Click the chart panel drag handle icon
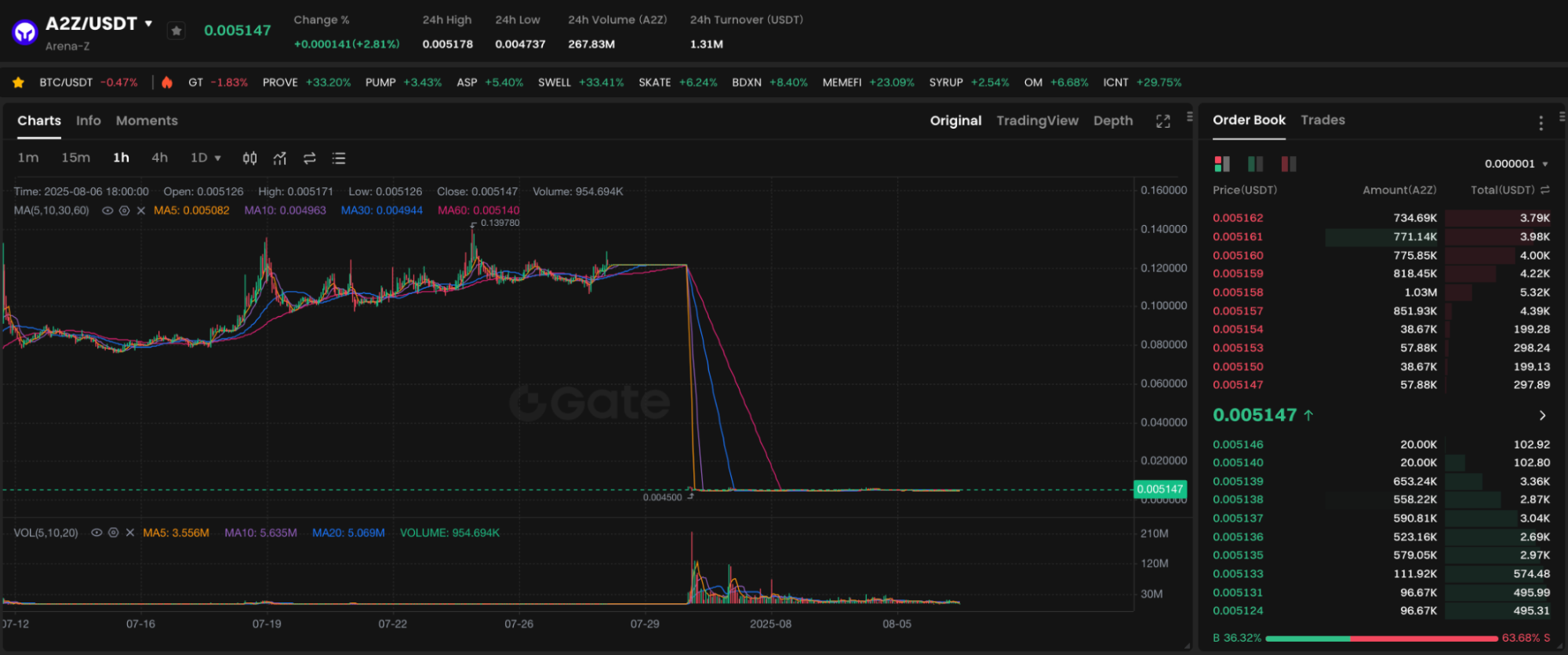 1190,117
